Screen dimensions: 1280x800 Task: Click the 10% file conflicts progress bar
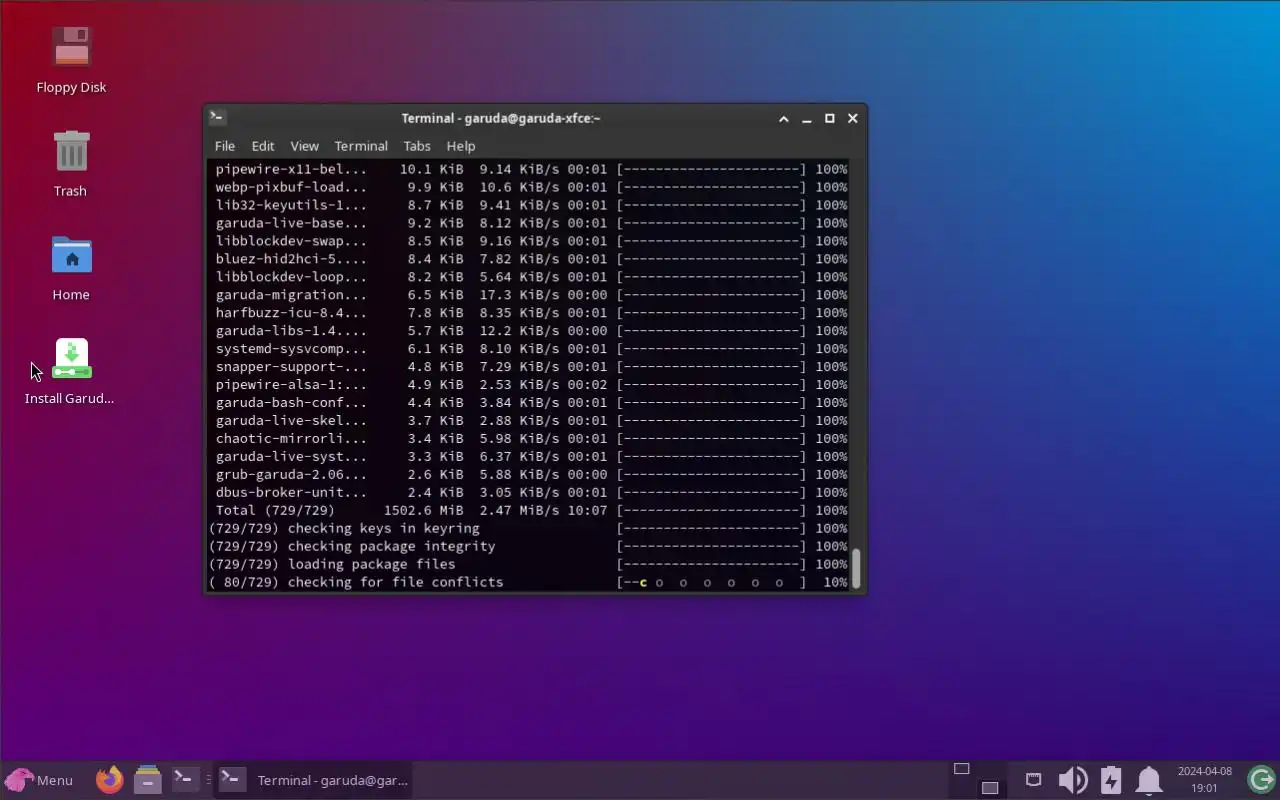(x=711, y=583)
